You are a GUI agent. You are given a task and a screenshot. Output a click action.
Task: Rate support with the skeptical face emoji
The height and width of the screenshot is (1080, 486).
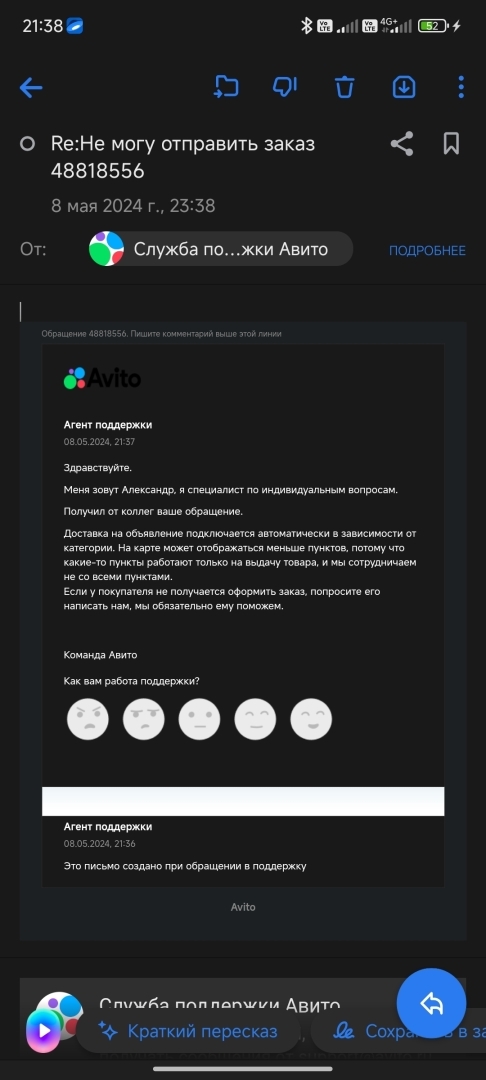click(x=143, y=719)
